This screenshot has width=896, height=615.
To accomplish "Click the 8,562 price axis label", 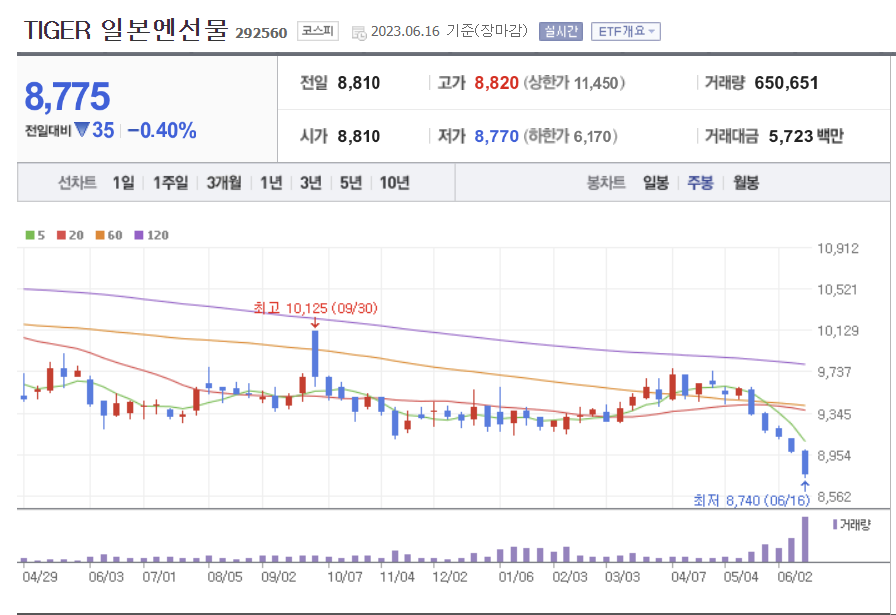I will [834, 497].
